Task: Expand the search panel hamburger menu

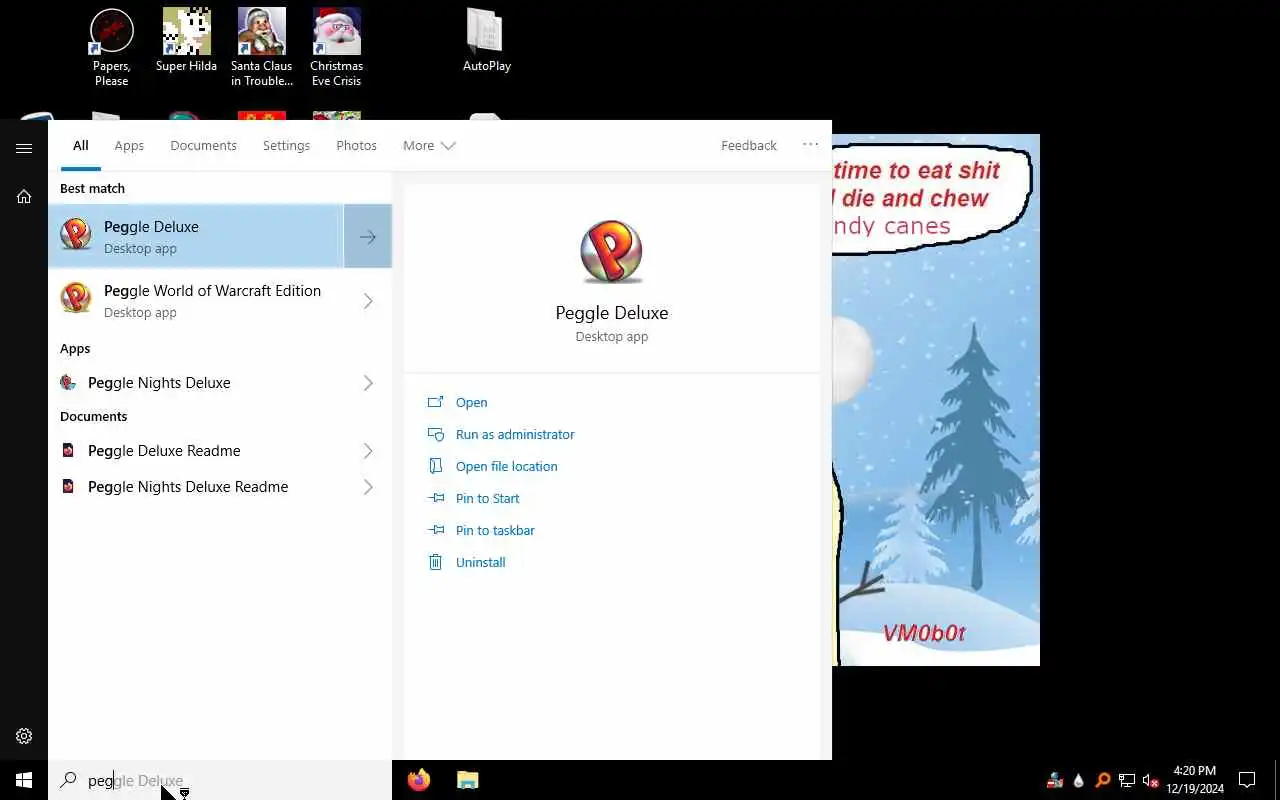Action: tap(24, 148)
